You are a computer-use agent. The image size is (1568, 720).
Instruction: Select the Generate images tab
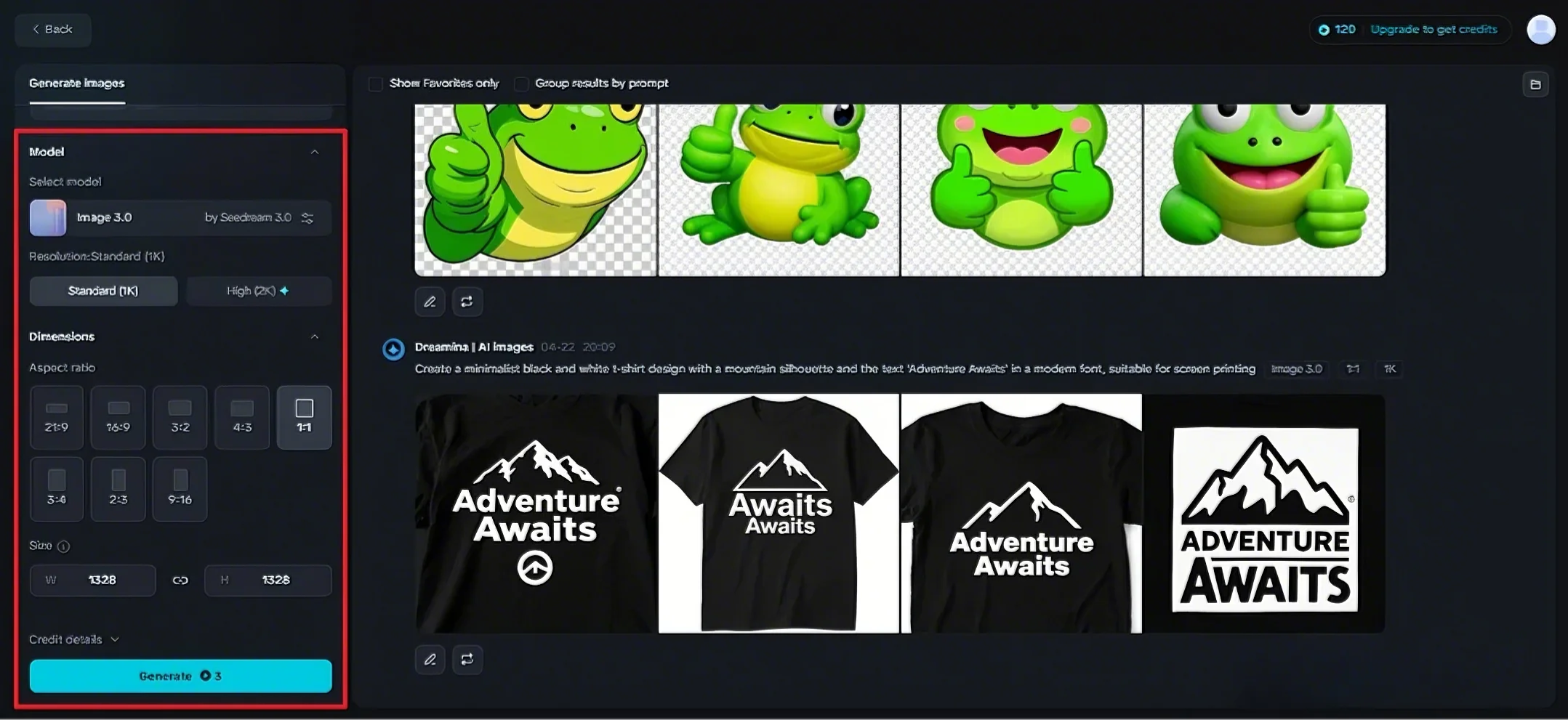77,83
